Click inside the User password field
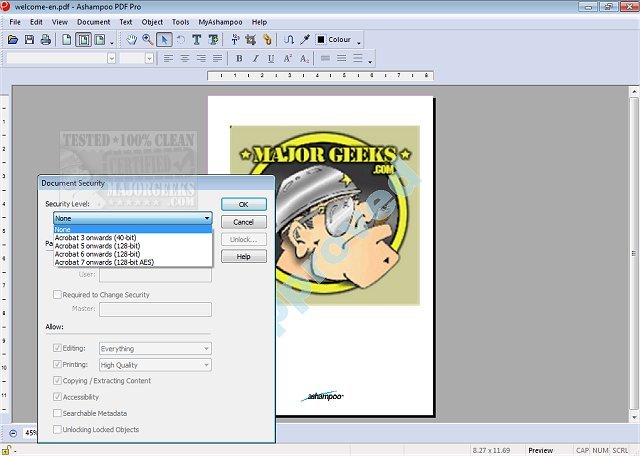Screen dimensions: 640x456 155,275
